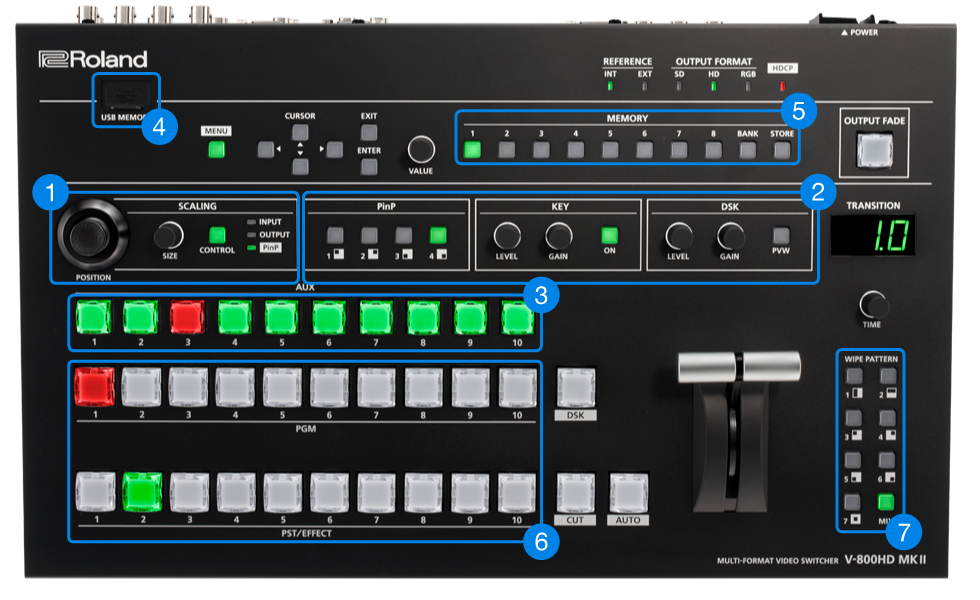Click the CURSOR right button
The width and height of the screenshot is (980, 600).
[x=334, y=149]
